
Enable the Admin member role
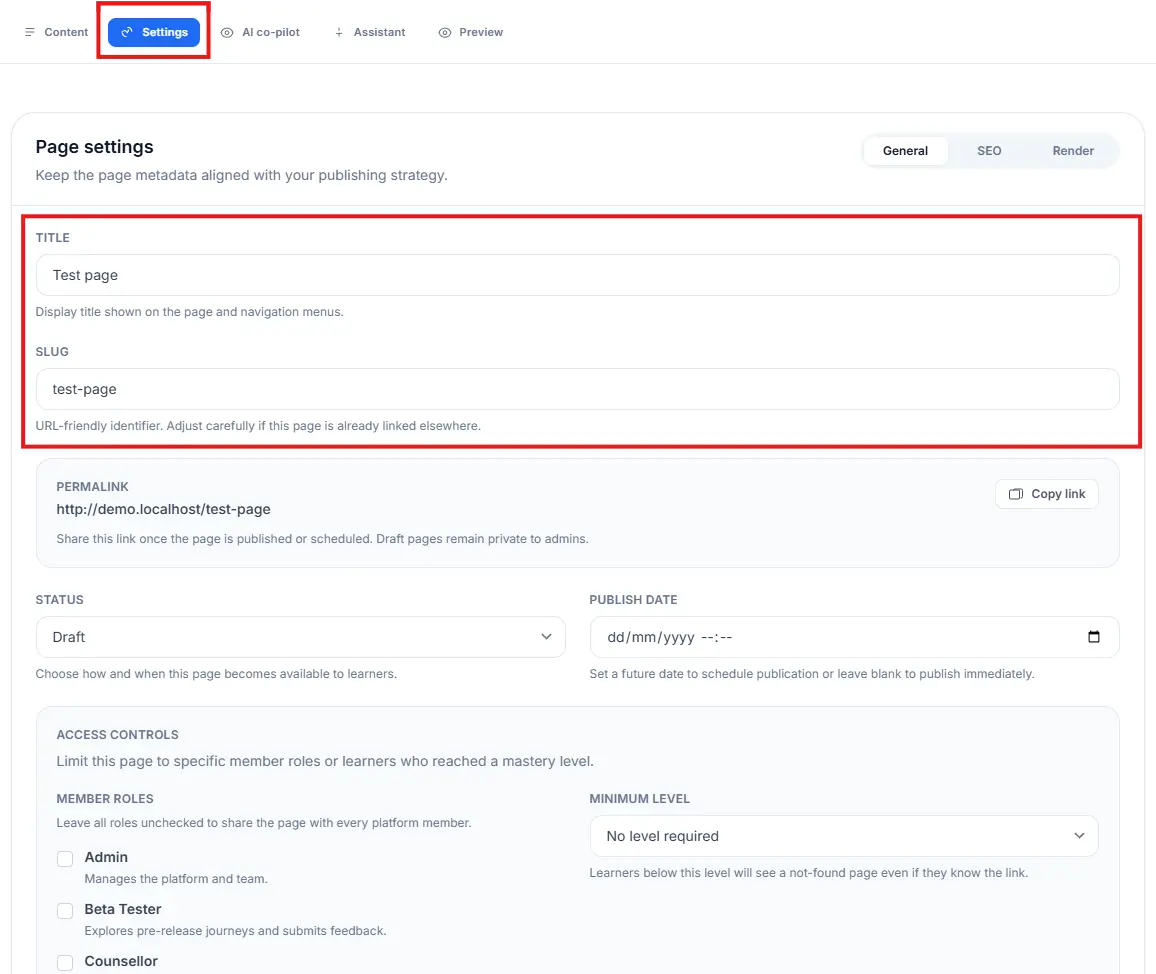[65, 858]
